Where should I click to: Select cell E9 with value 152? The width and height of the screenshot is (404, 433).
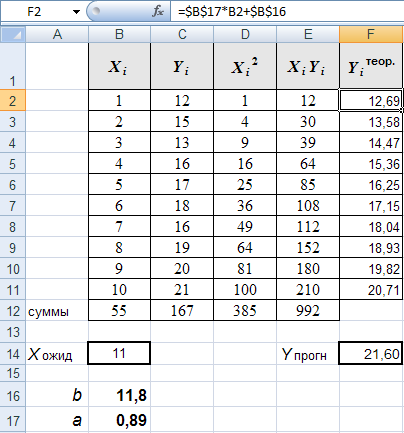click(x=308, y=248)
